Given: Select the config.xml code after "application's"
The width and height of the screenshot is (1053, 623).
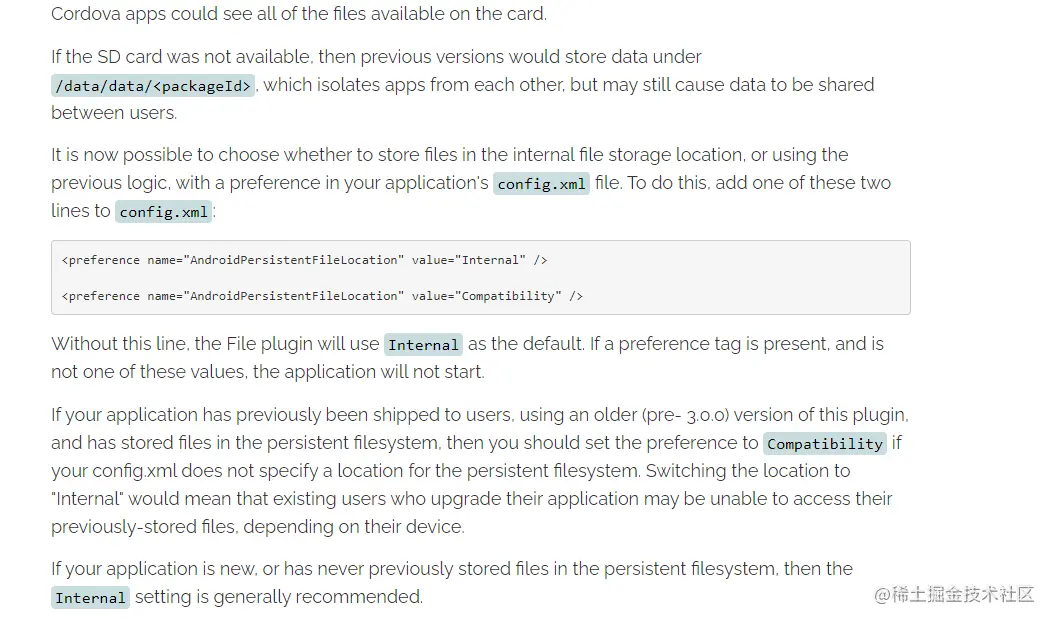Looking at the screenshot, I should pos(541,183).
